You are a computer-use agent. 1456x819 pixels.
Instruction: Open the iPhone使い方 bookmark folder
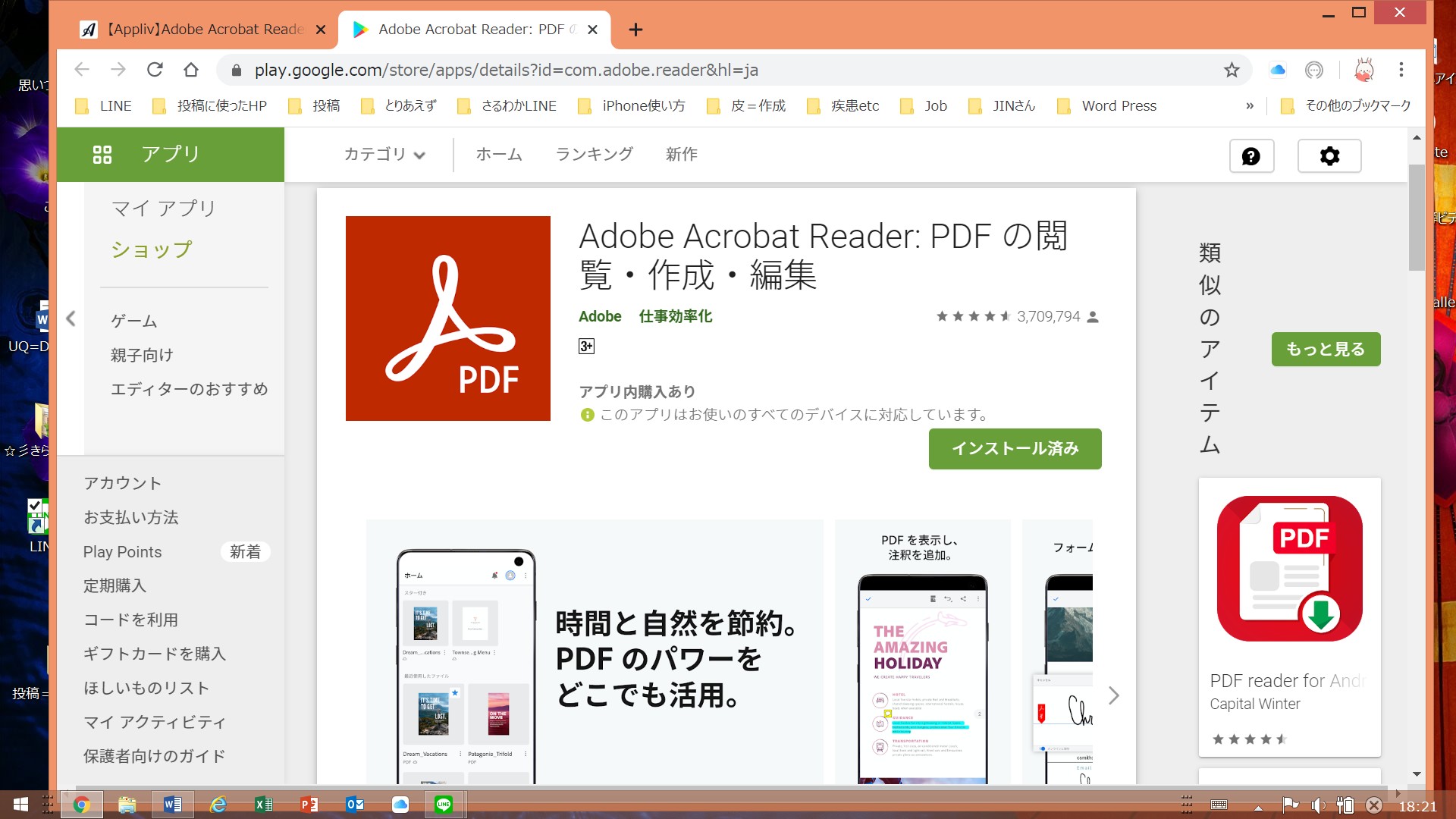[x=632, y=106]
